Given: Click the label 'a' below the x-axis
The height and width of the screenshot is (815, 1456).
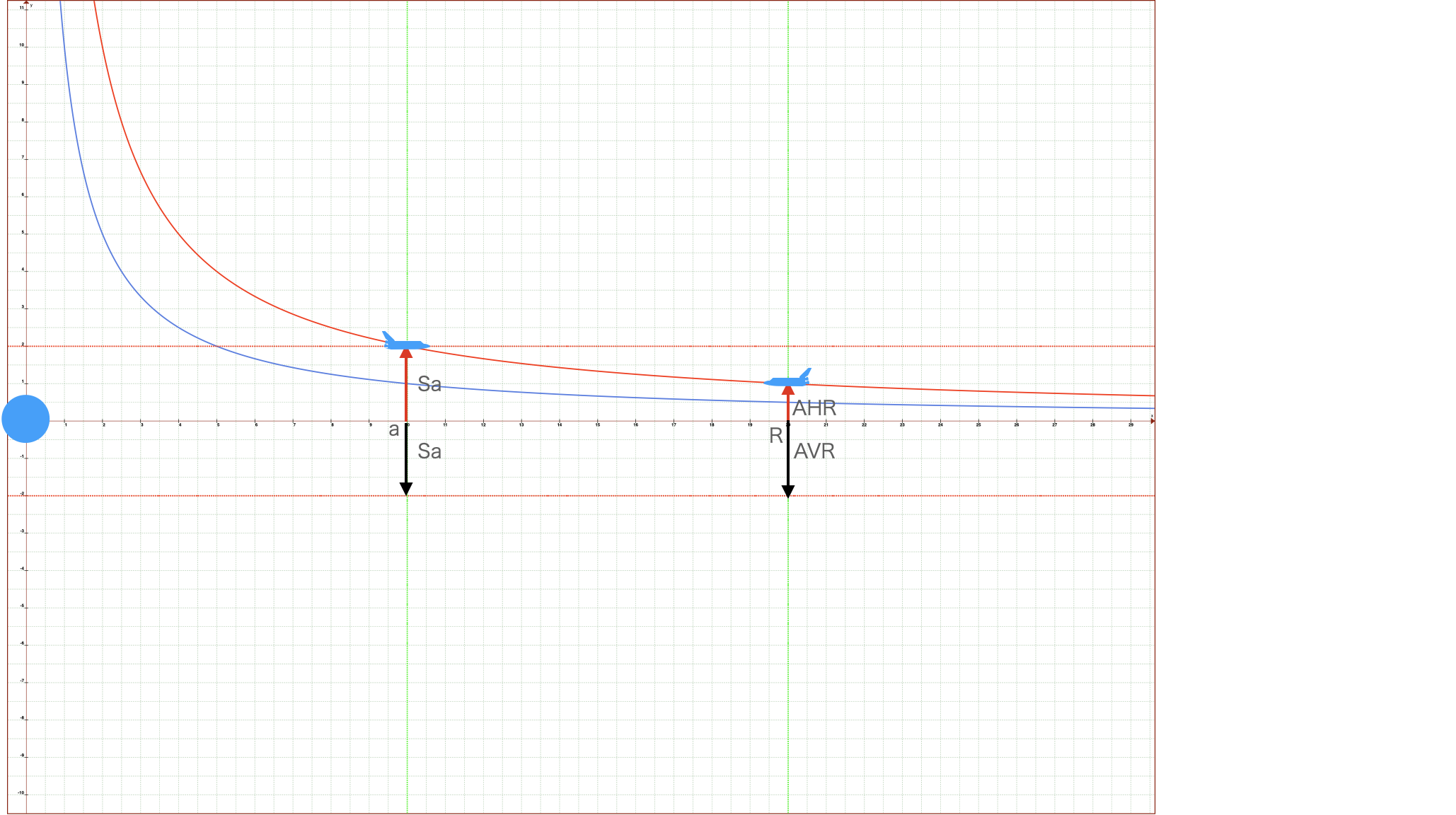Looking at the screenshot, I should tap(394, 430).
